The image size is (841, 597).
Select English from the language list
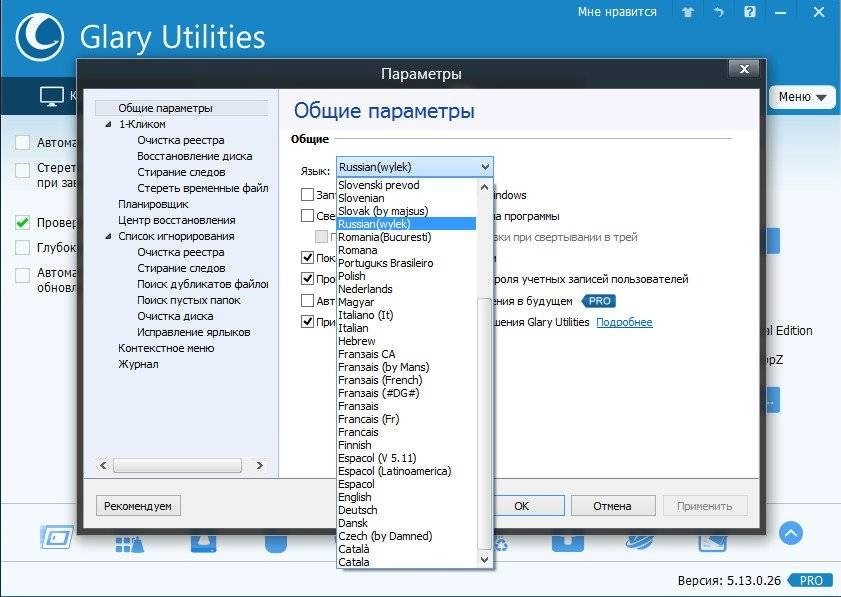click(x=407, y=497)
